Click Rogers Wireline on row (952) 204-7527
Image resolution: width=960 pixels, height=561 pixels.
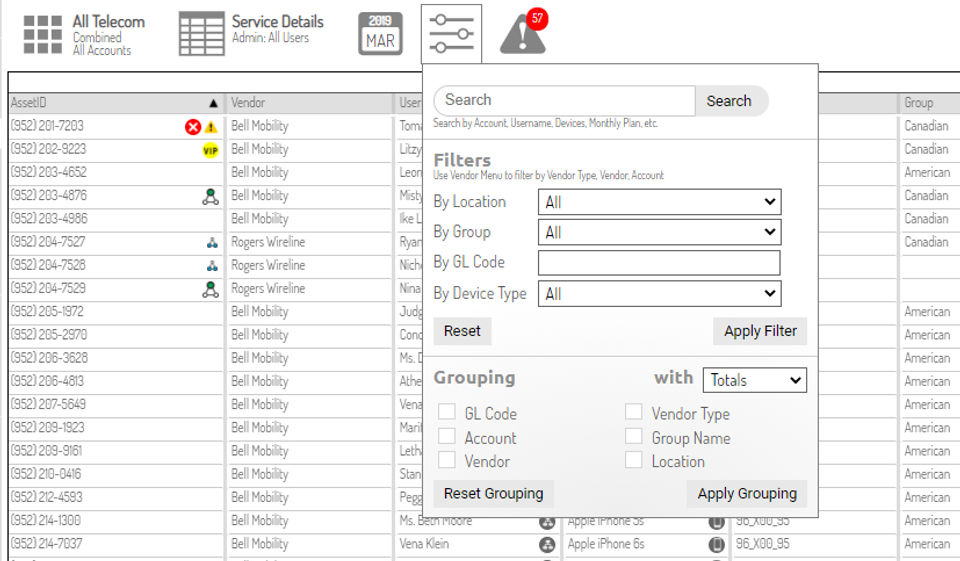point(268,243)
